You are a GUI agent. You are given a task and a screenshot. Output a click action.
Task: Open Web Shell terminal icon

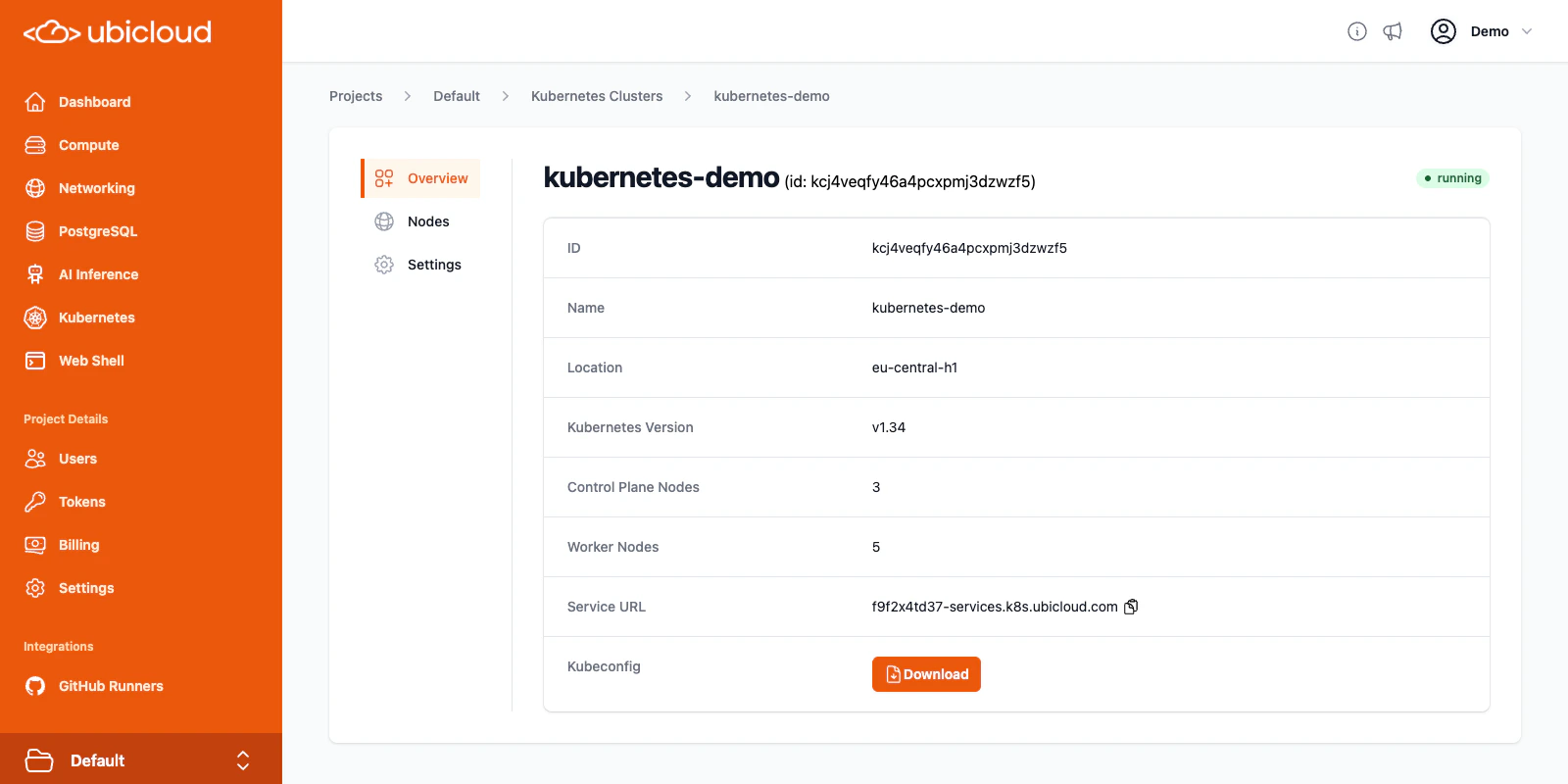(35, 361)
